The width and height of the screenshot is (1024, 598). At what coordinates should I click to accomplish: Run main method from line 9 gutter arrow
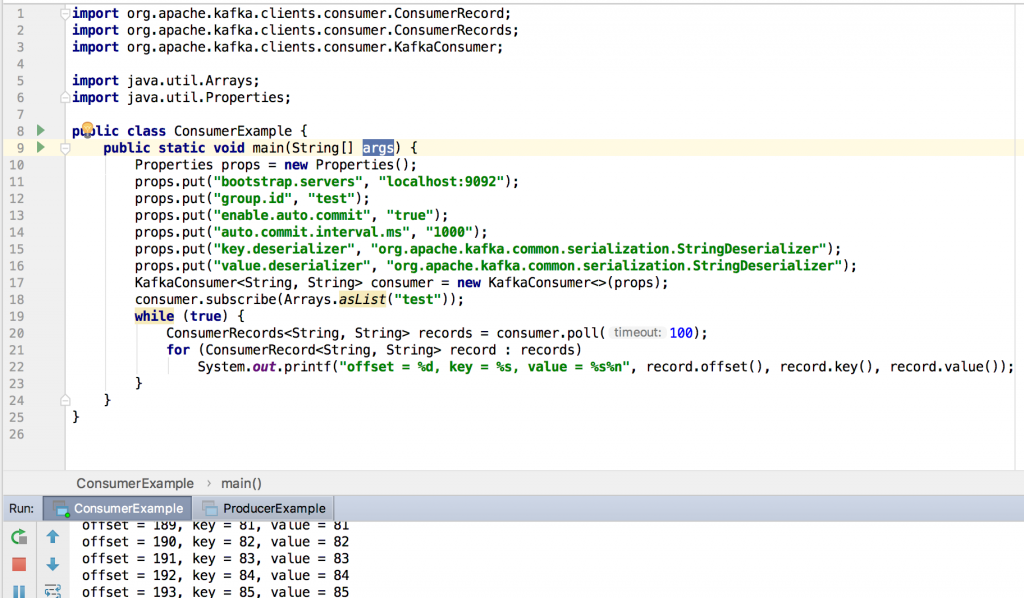(x=40, y=148)
